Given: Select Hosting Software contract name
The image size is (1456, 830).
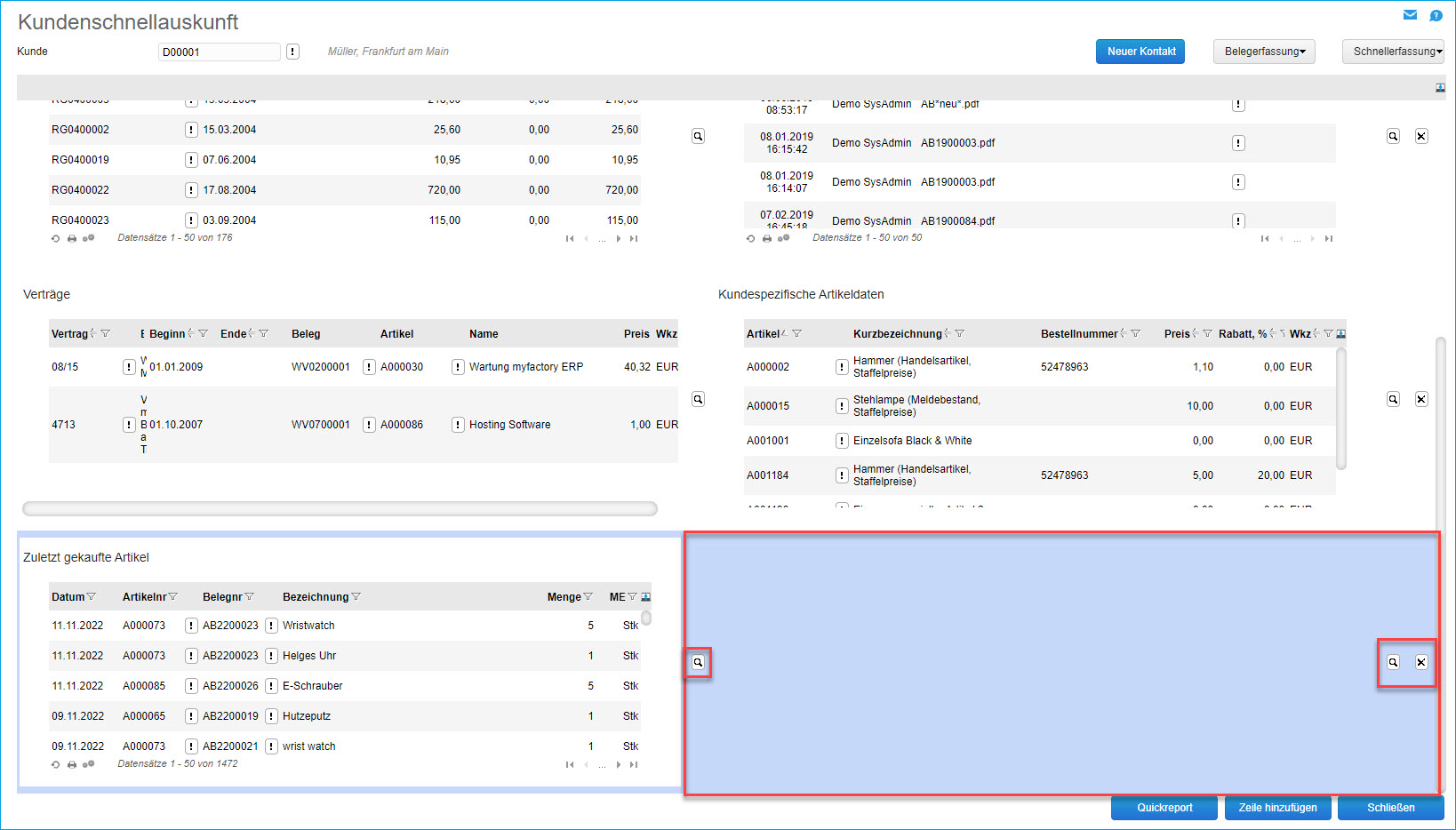Looking at the screenshot, I should 509,425.
